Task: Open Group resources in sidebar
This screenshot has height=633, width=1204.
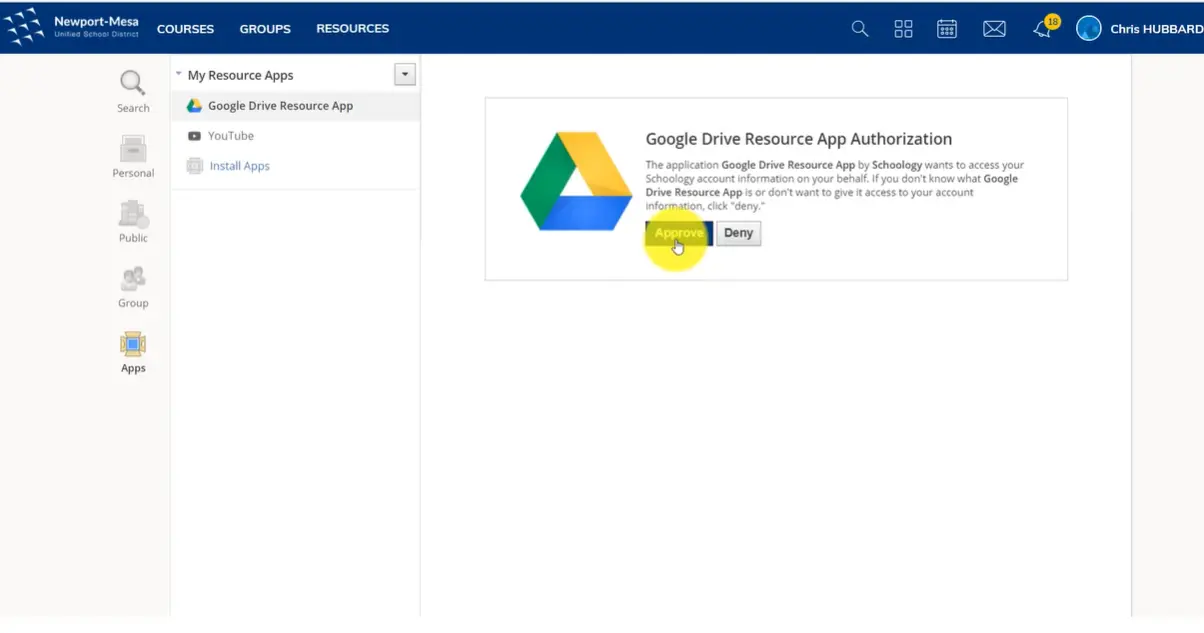Action: pyautogui.click(x=133, y=287)
